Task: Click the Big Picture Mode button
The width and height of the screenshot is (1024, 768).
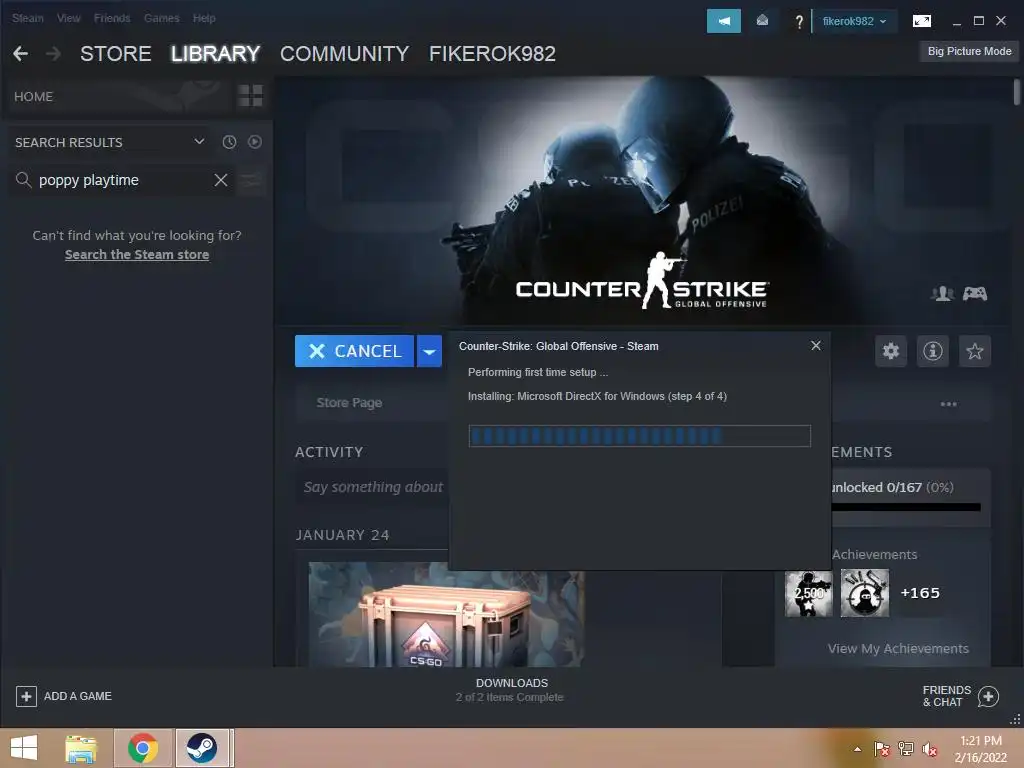Action: coord(969,52)
